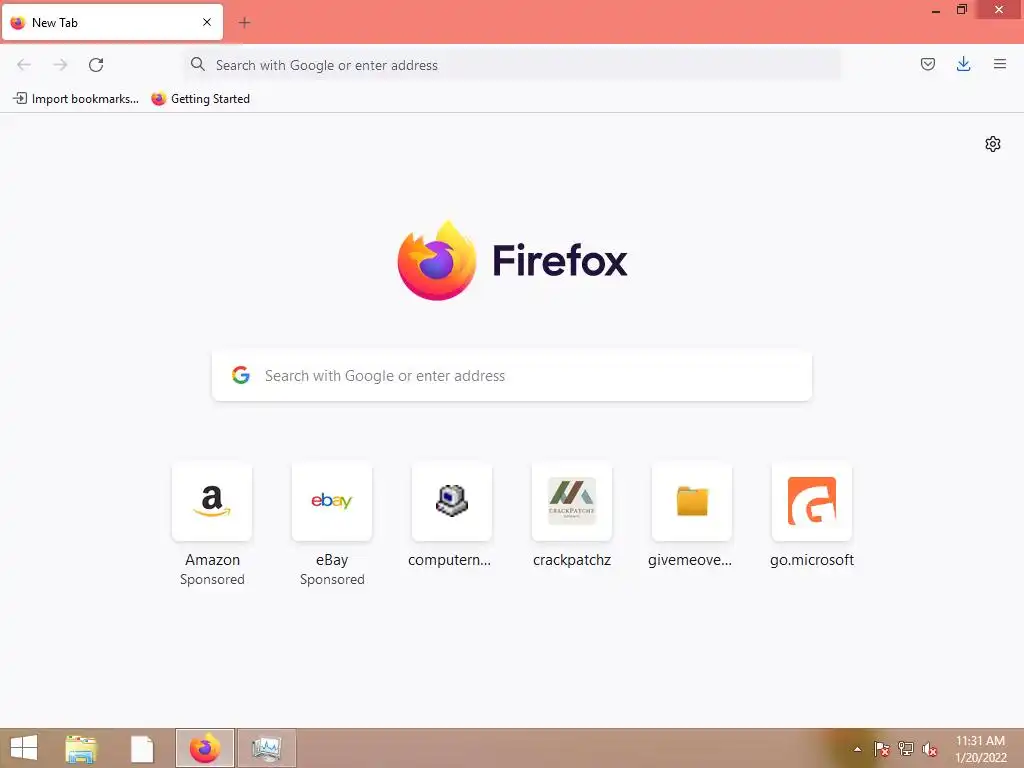Focus the Google search box on page
Viewport: 1024px width, 768px height.
pos(512,376)
